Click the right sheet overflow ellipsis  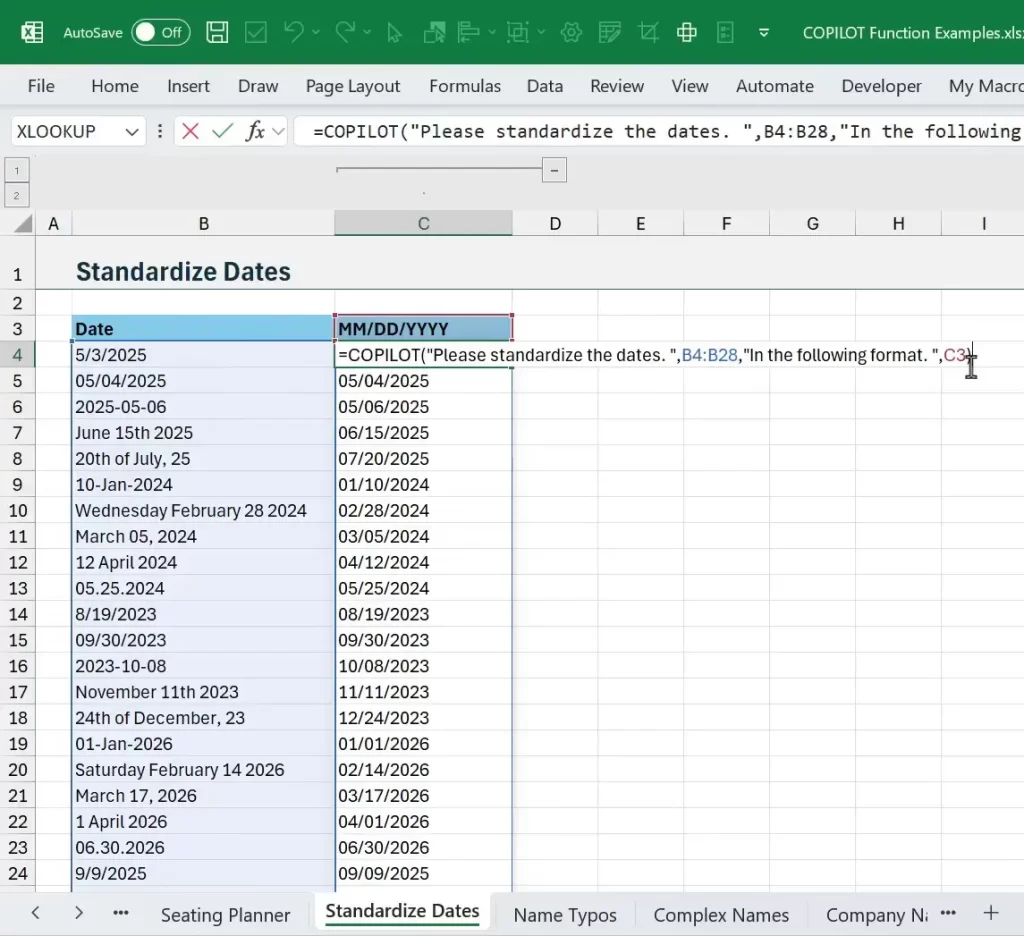(948, 913)
